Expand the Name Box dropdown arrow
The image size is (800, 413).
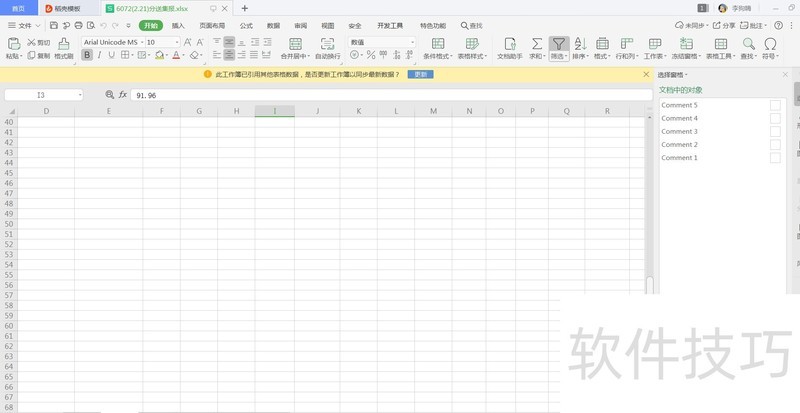pyautogui.click(x=80, y=95)
